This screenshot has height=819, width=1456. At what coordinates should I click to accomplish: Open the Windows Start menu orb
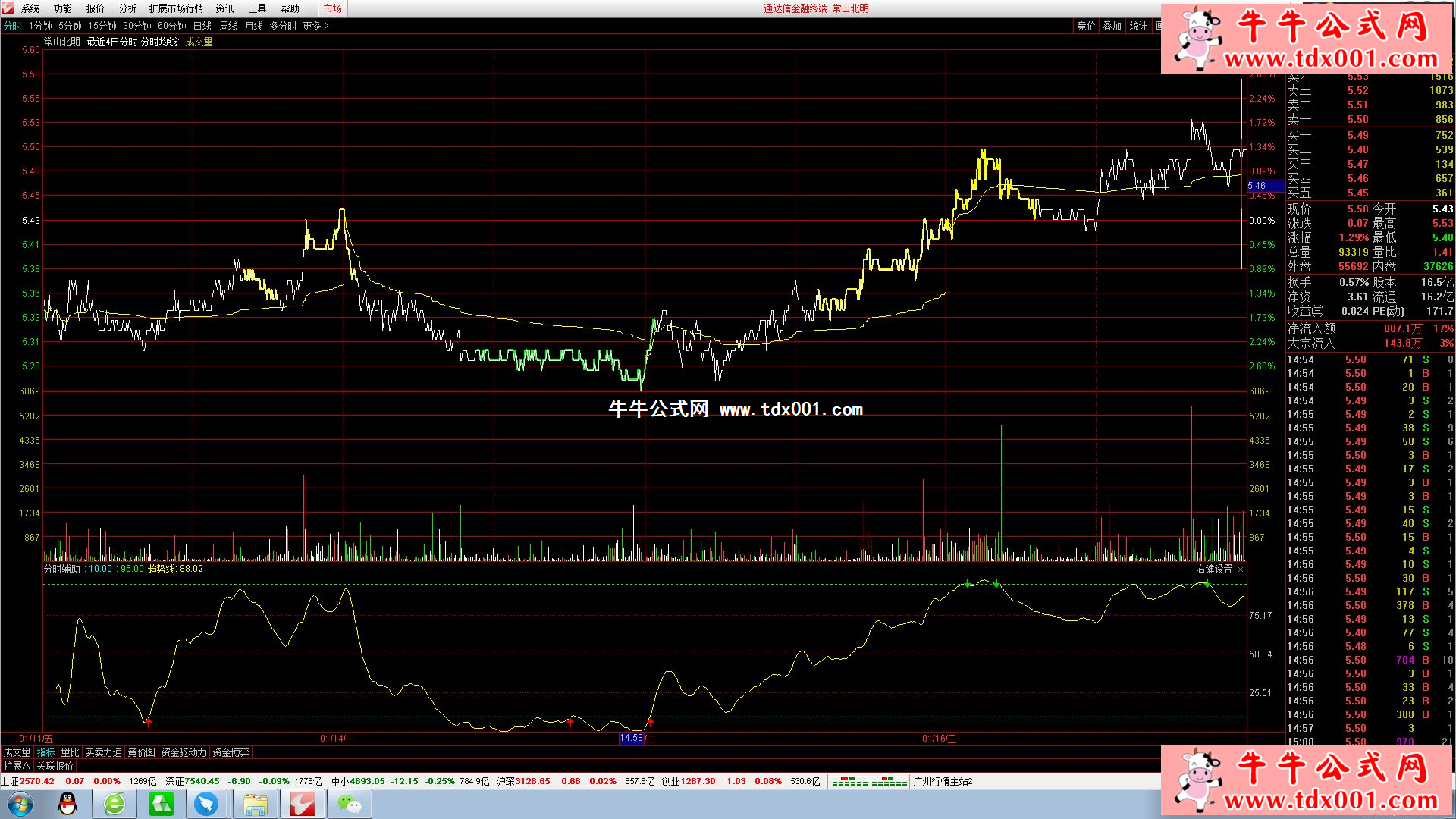click(x=20, y=803)
